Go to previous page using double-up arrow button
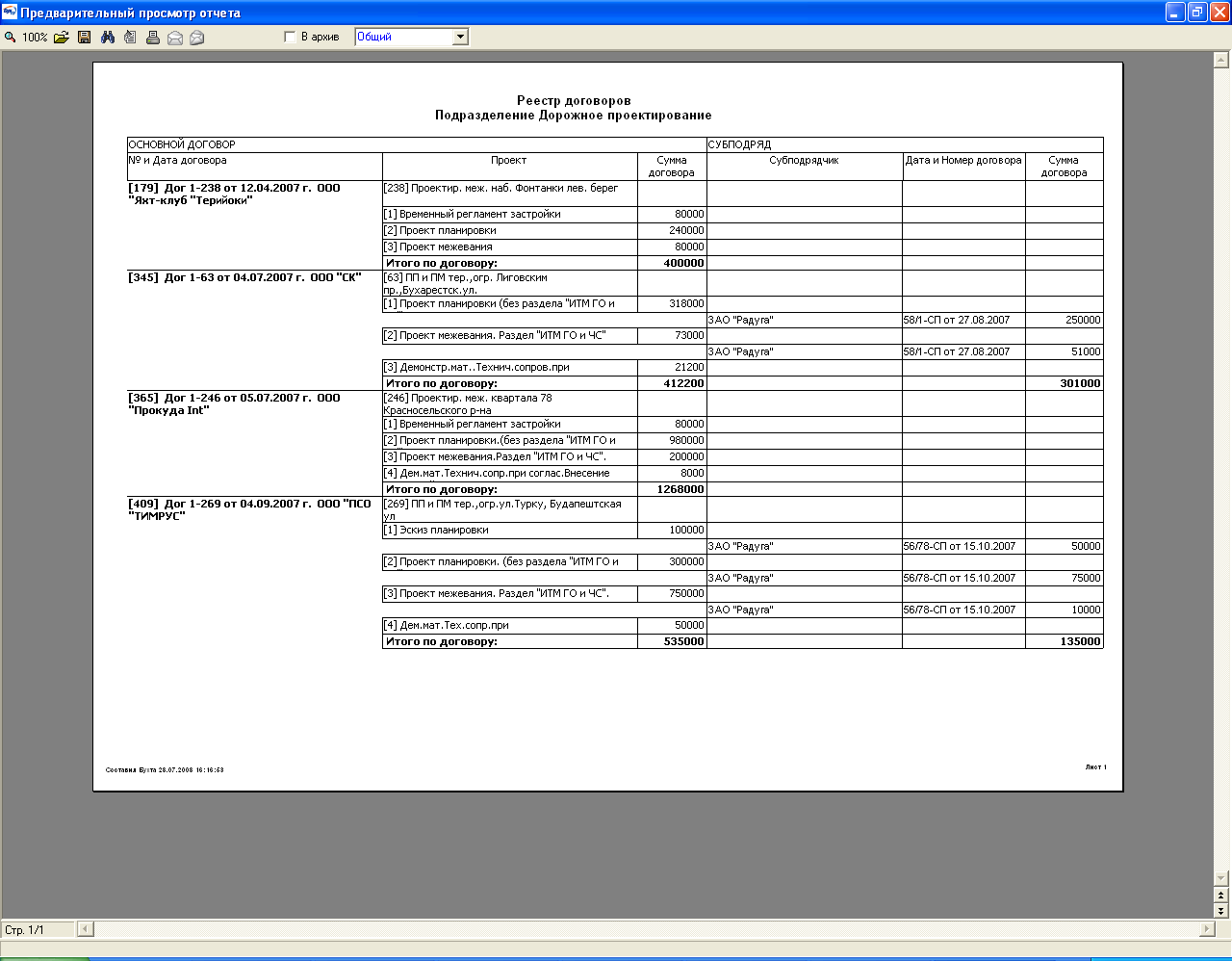Viewport: 1232px width, 961px height. tap(1222, 895)
